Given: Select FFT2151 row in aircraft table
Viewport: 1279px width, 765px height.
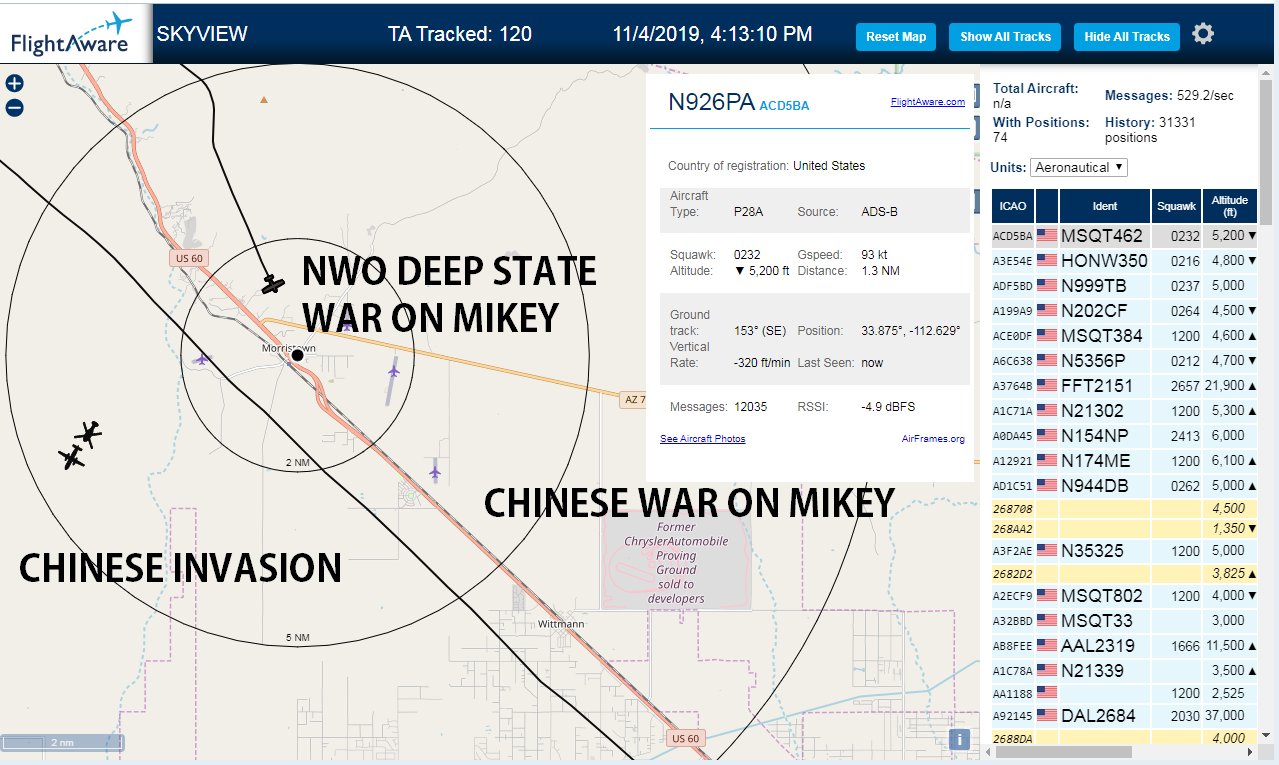Looking at the screenshot, I should click(x=1125, y=386).
